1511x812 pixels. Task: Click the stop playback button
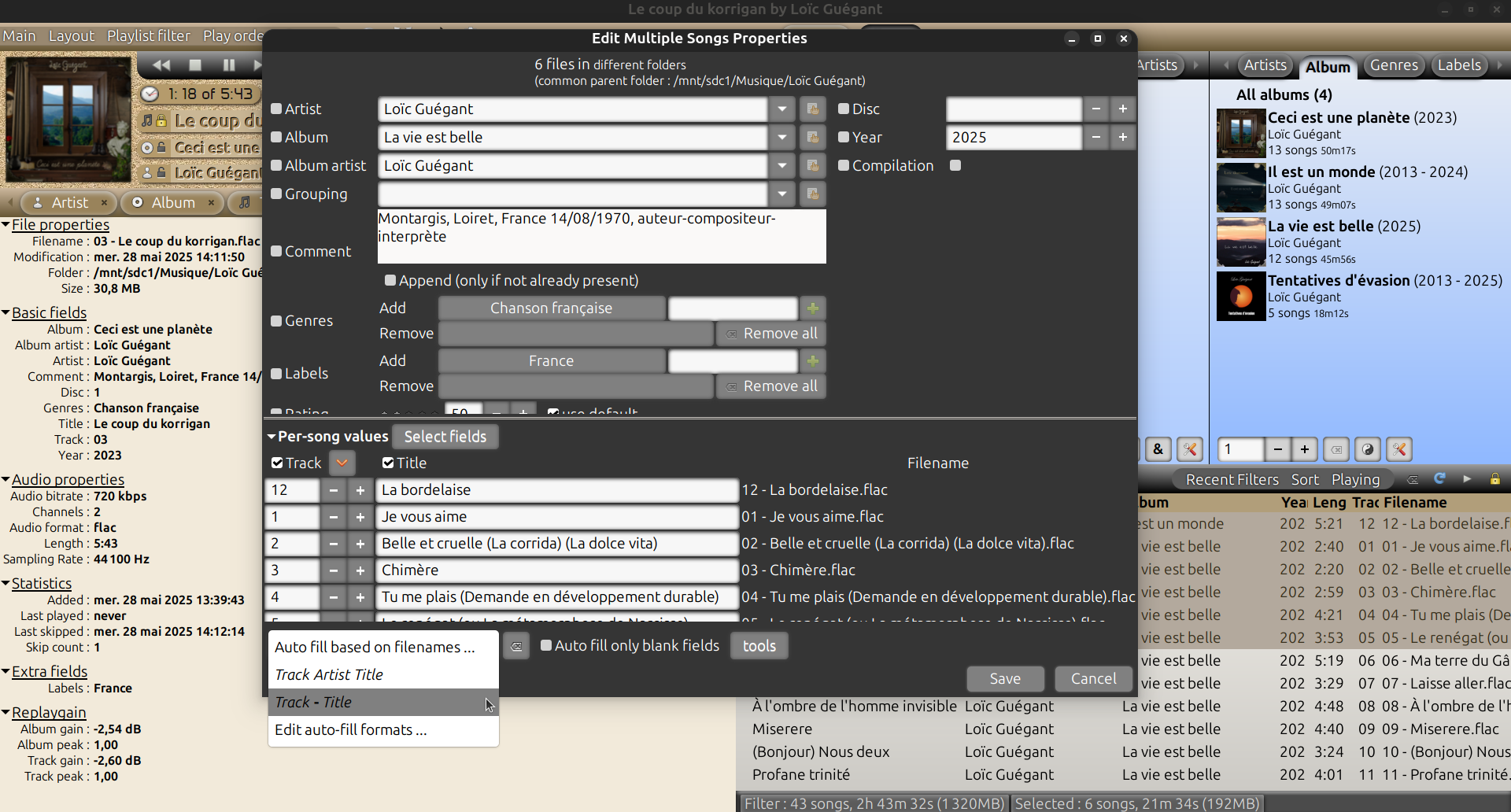click(195, 65)
